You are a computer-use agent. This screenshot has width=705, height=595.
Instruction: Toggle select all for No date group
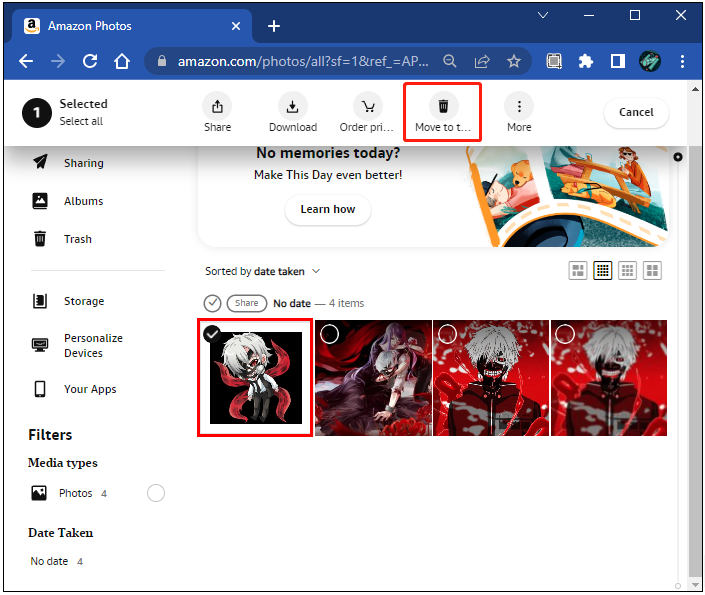pos(212,303)
